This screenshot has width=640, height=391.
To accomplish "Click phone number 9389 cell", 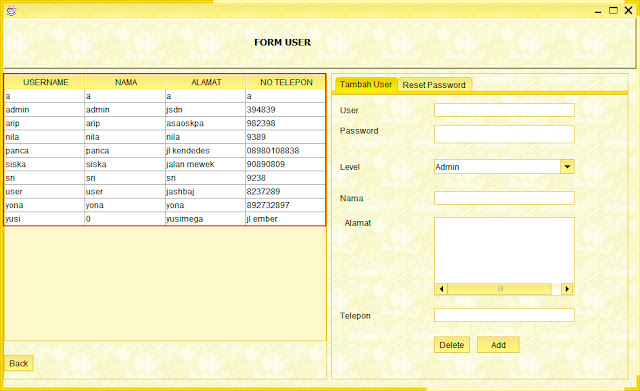I will (285, 137).
